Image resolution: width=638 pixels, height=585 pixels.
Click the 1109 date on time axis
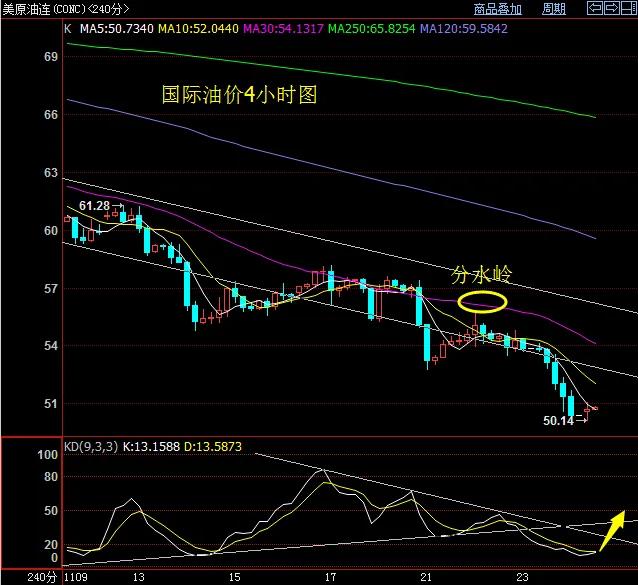click(76, 577)
